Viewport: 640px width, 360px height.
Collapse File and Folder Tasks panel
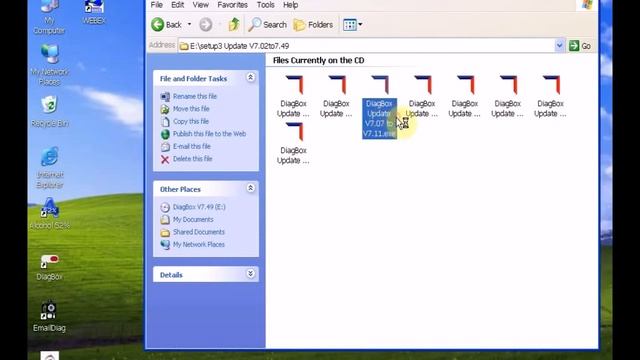[251, 78]
